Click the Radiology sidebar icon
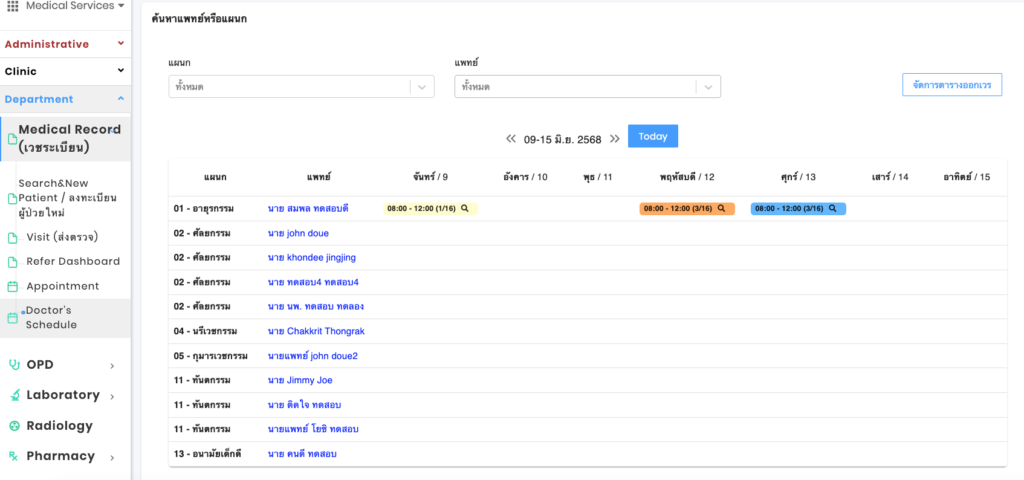The image size is (1024, 480). (x=14, y=426)
